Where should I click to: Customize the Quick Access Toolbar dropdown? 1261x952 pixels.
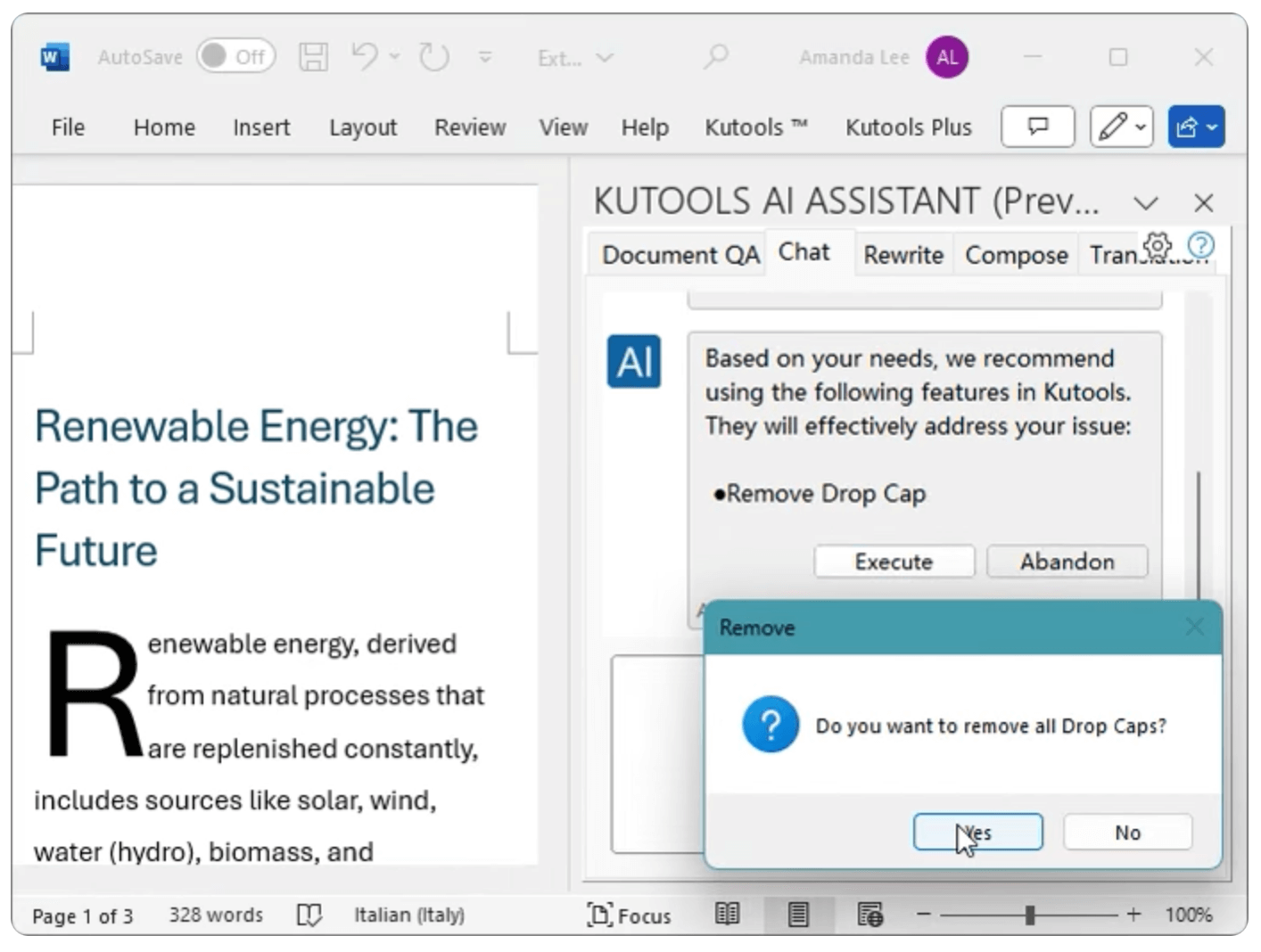click(485, 57)
